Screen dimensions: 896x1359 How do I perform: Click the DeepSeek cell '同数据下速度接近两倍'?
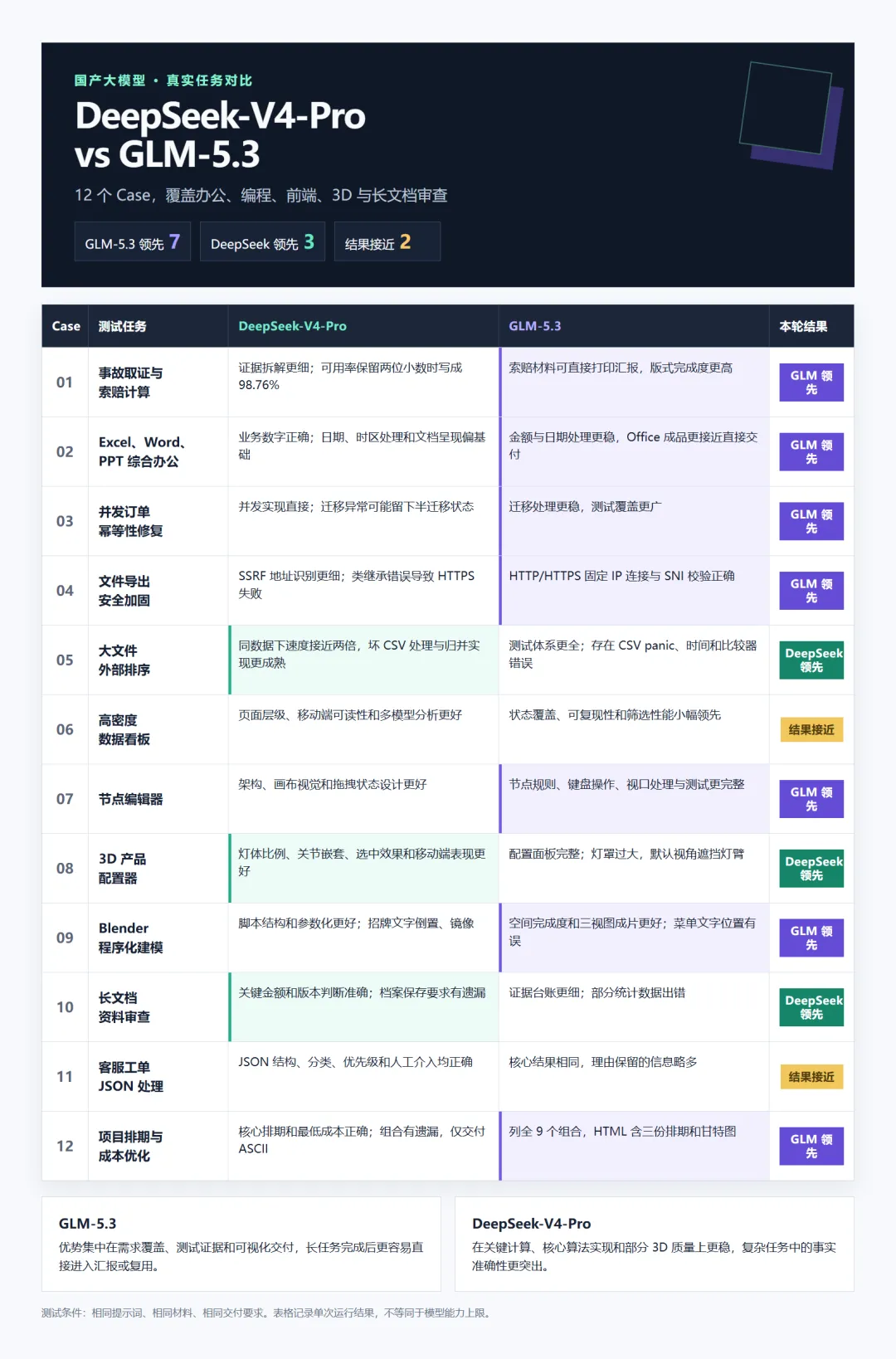[x=363, y=660]
